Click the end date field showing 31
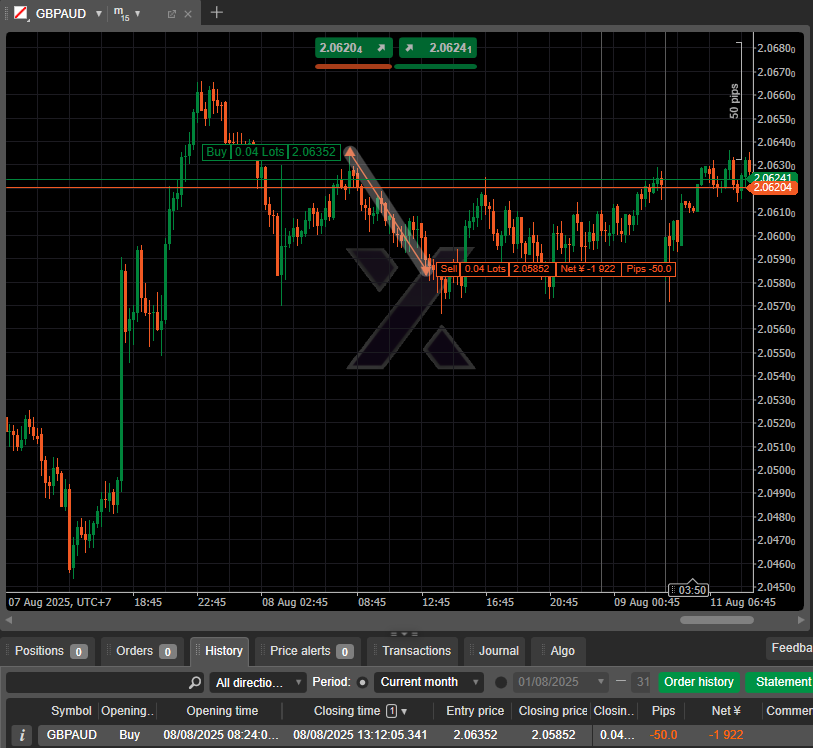813x748 pixels. [x=641, y=682]
